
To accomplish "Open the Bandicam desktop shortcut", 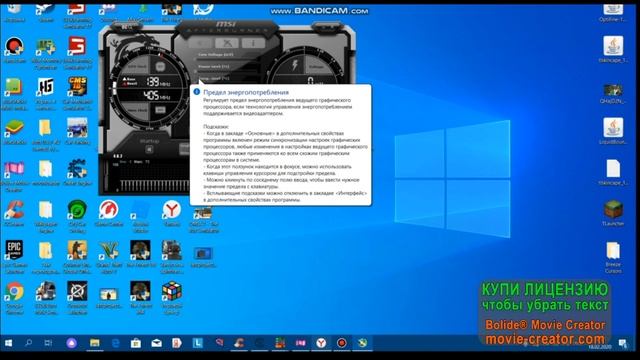I will (x=14, y=47).
